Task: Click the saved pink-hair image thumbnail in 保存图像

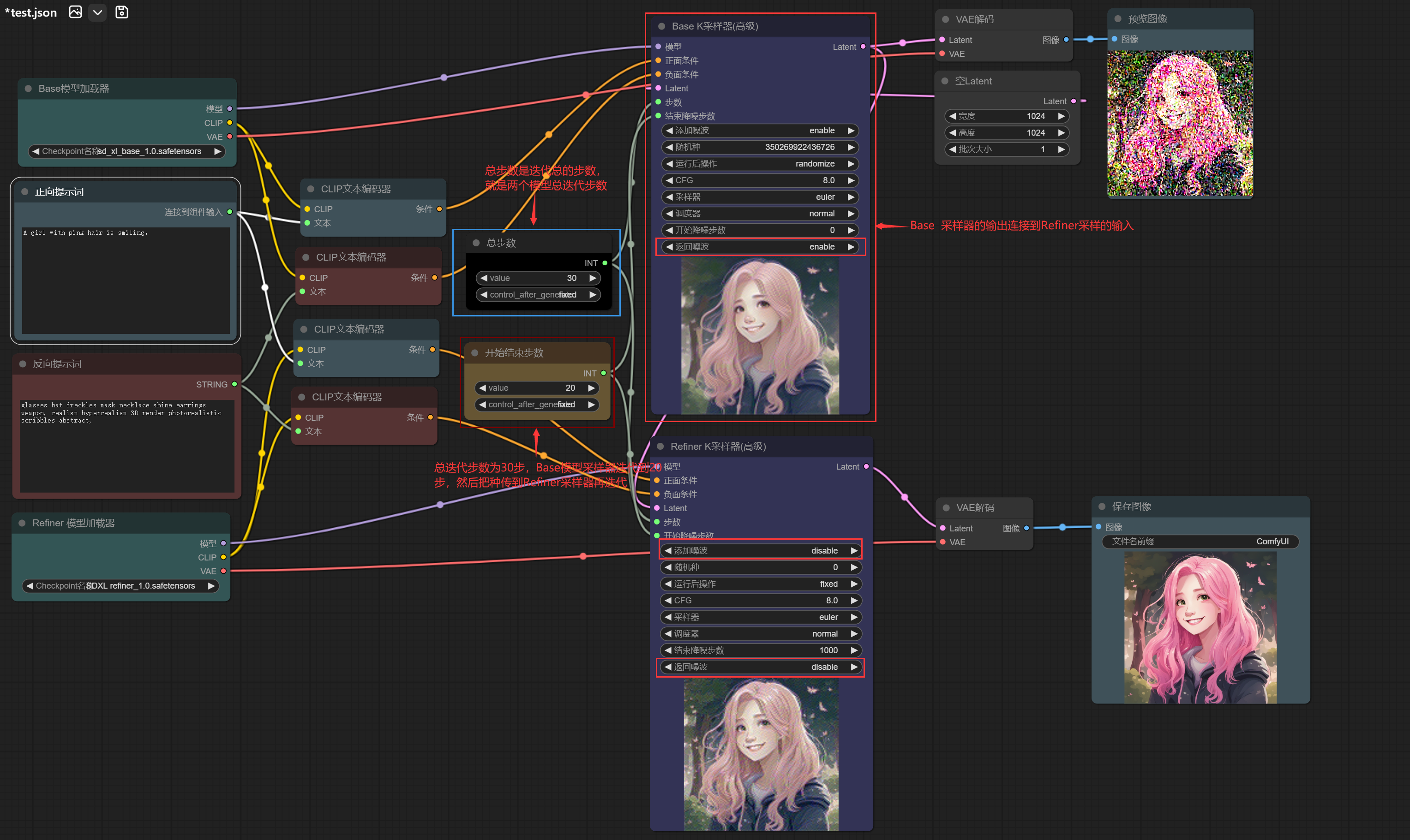Action: [1200, 627]
